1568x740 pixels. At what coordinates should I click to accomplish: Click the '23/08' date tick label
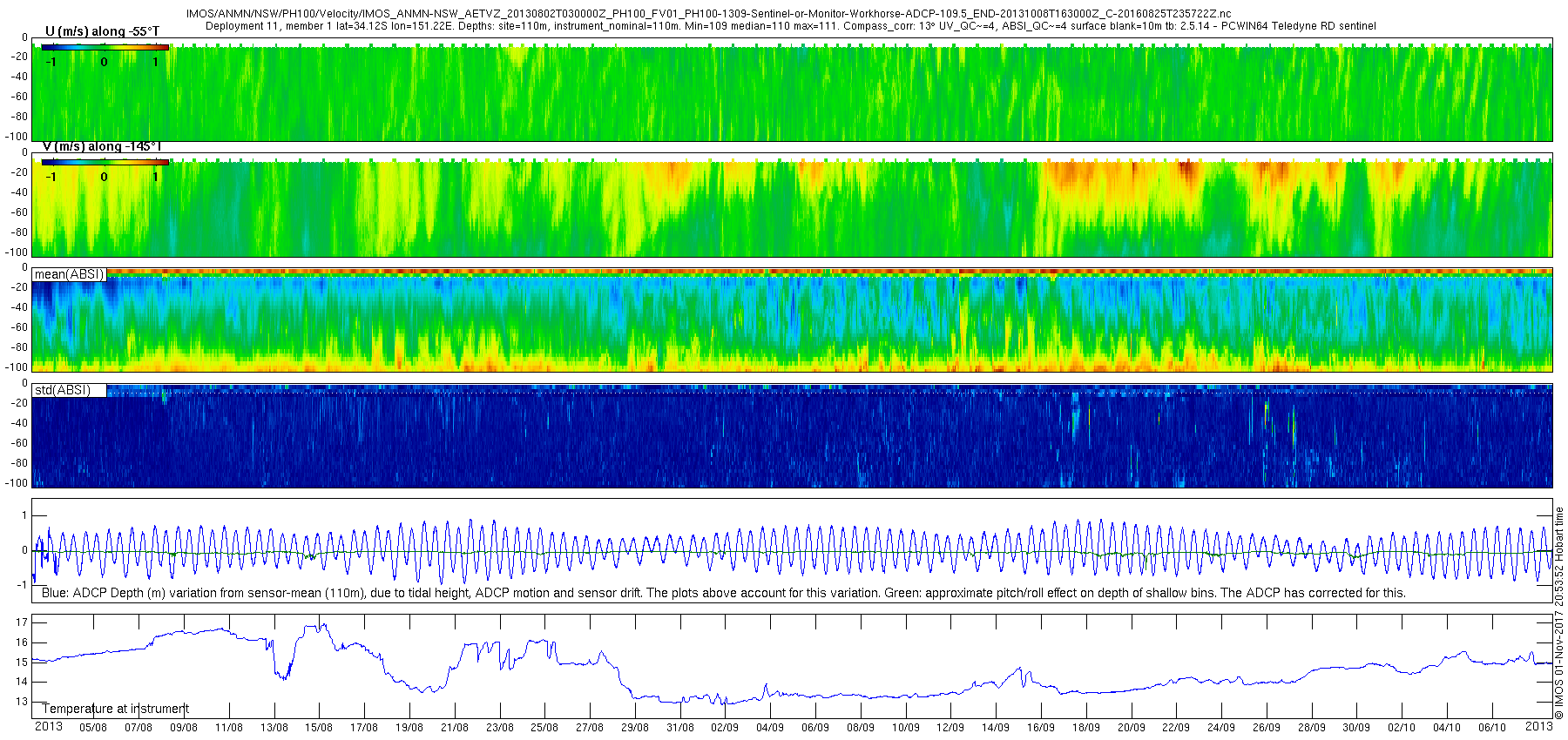coord(500,728)
